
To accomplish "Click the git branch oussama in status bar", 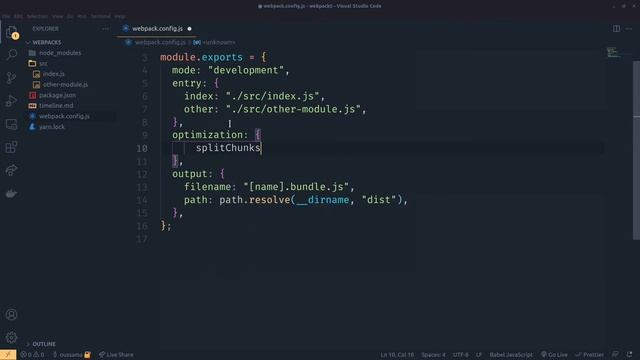I will pos(71,355).
